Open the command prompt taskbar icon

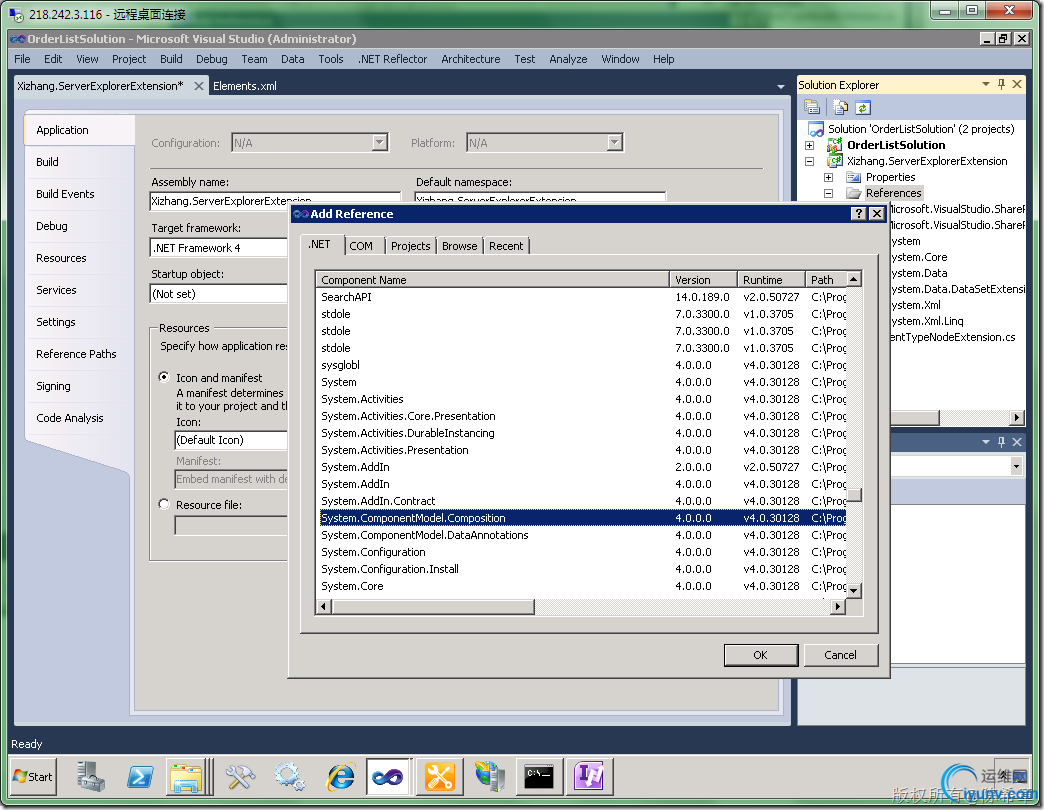pos(539,776)
